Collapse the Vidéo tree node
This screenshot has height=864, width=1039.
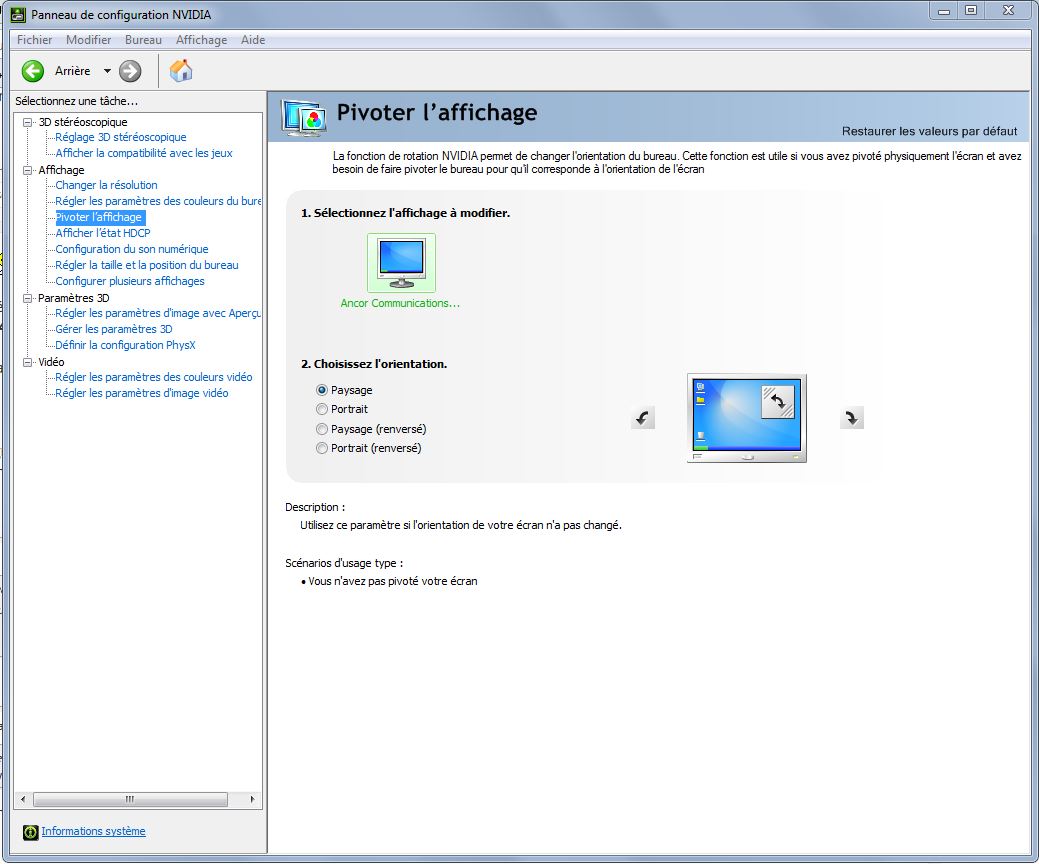click(28, 362)
